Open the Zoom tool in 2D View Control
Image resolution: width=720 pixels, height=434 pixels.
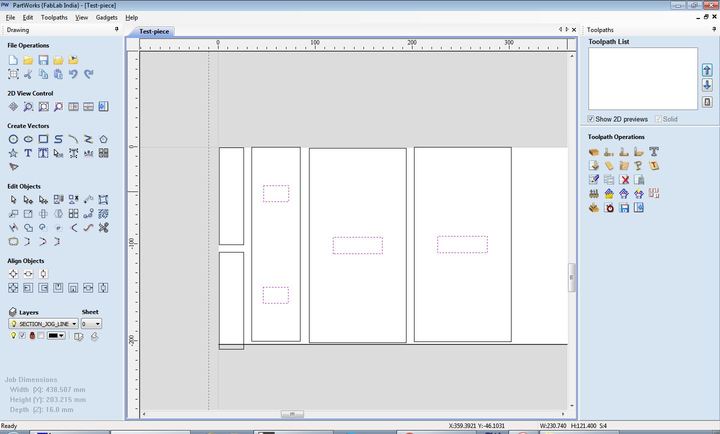pos(28,107)
